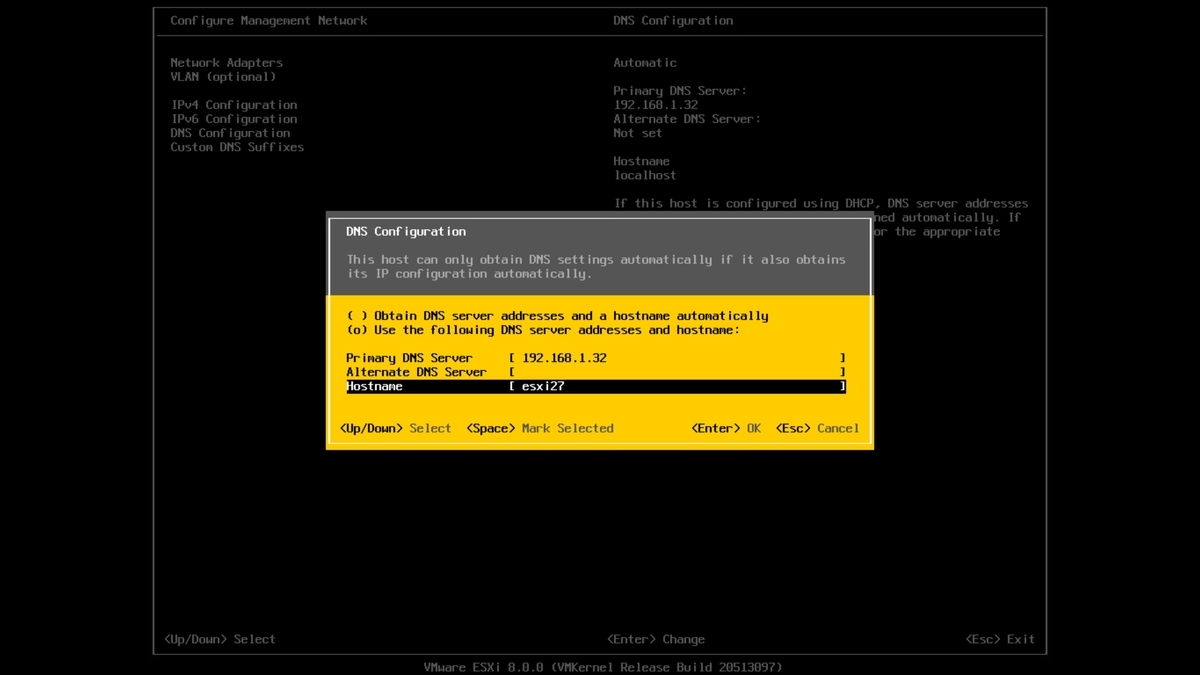The width and height of the screenshot is (1200, 675).
Task: Click the 'Primary DNS Server' label in the dialog
Action: pos(409,358)
